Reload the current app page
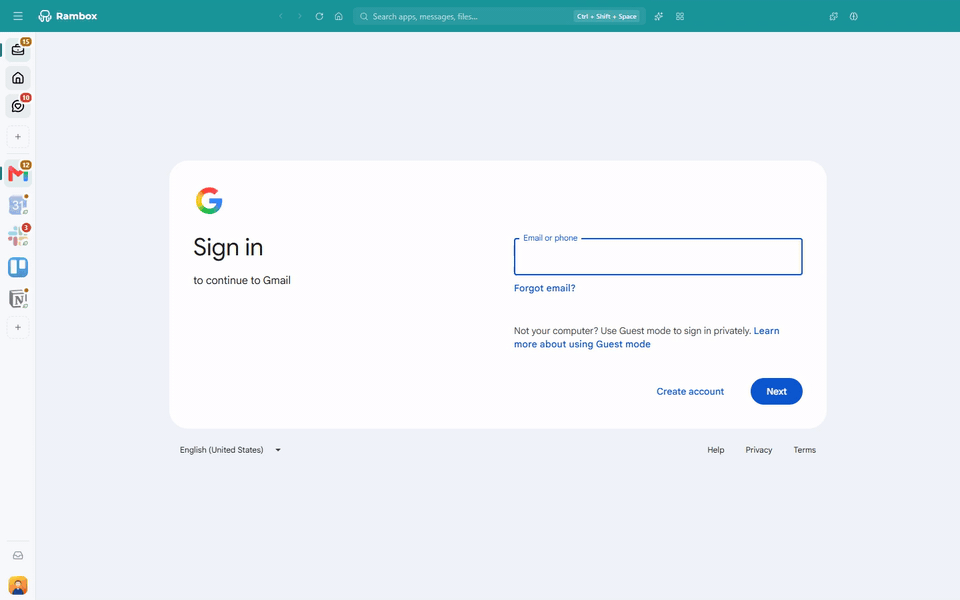Image resolution: width=960 pixels, height=600 pixels. (x=319, y=17)
